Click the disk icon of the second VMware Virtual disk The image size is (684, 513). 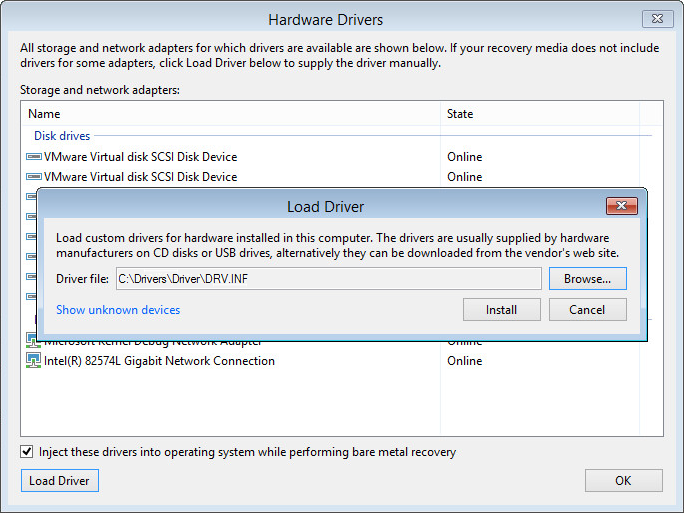pos(34,177)
